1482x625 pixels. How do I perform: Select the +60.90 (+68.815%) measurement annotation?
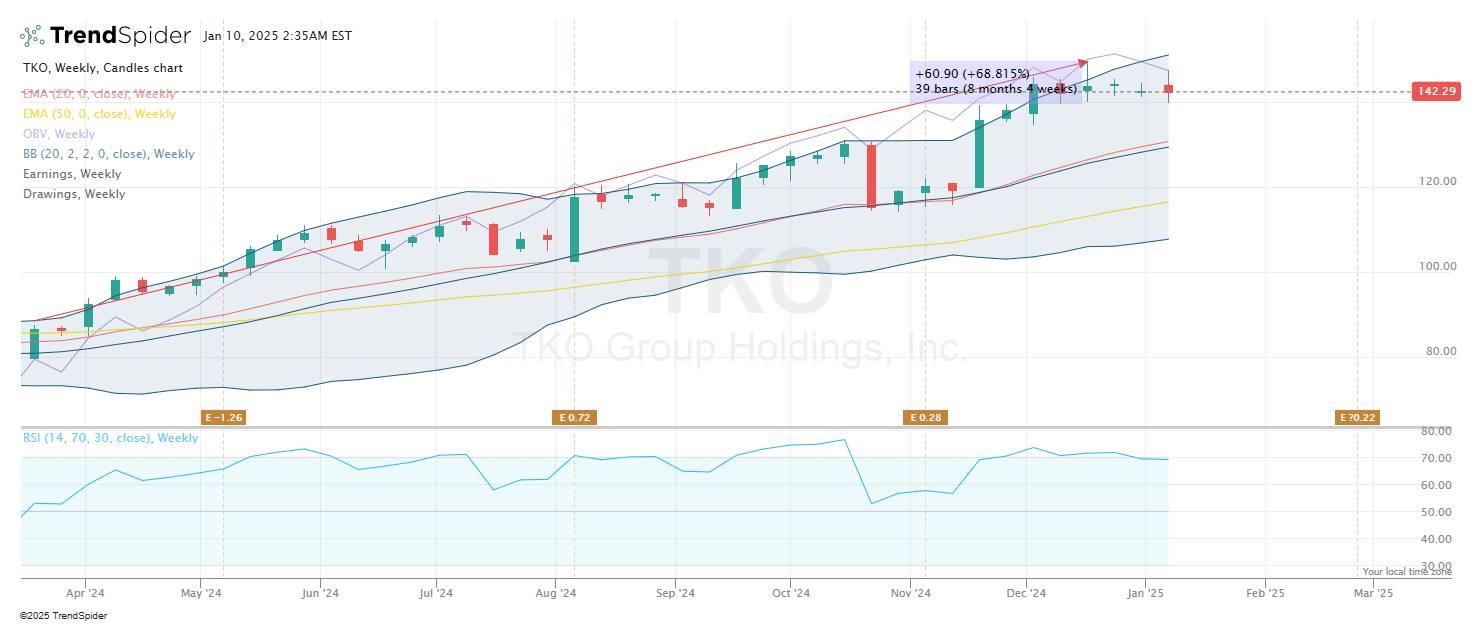tap(972, 72)
